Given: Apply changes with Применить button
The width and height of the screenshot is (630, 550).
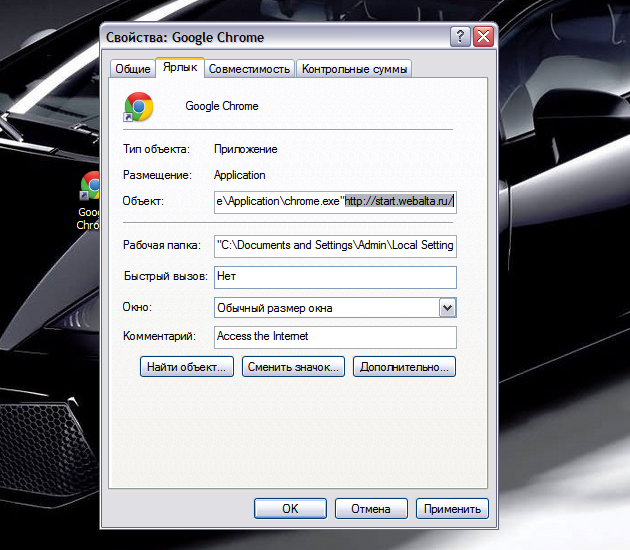Looking at the screenshot, I should point(452,509).
